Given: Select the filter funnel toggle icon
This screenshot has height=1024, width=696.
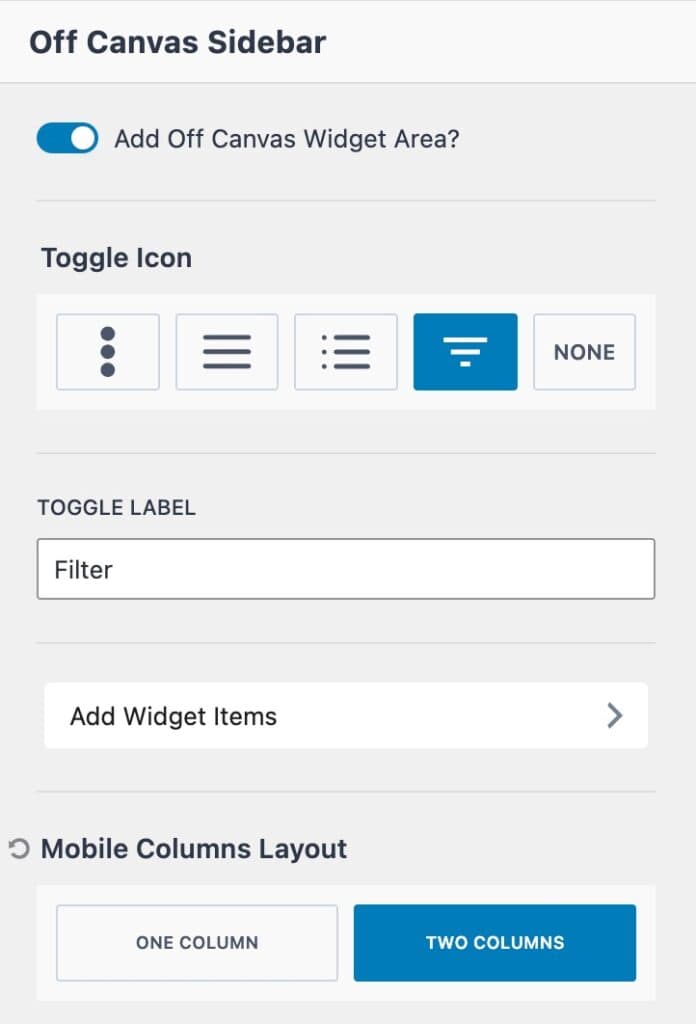Looking at the screenshot, I should point(465,352).
